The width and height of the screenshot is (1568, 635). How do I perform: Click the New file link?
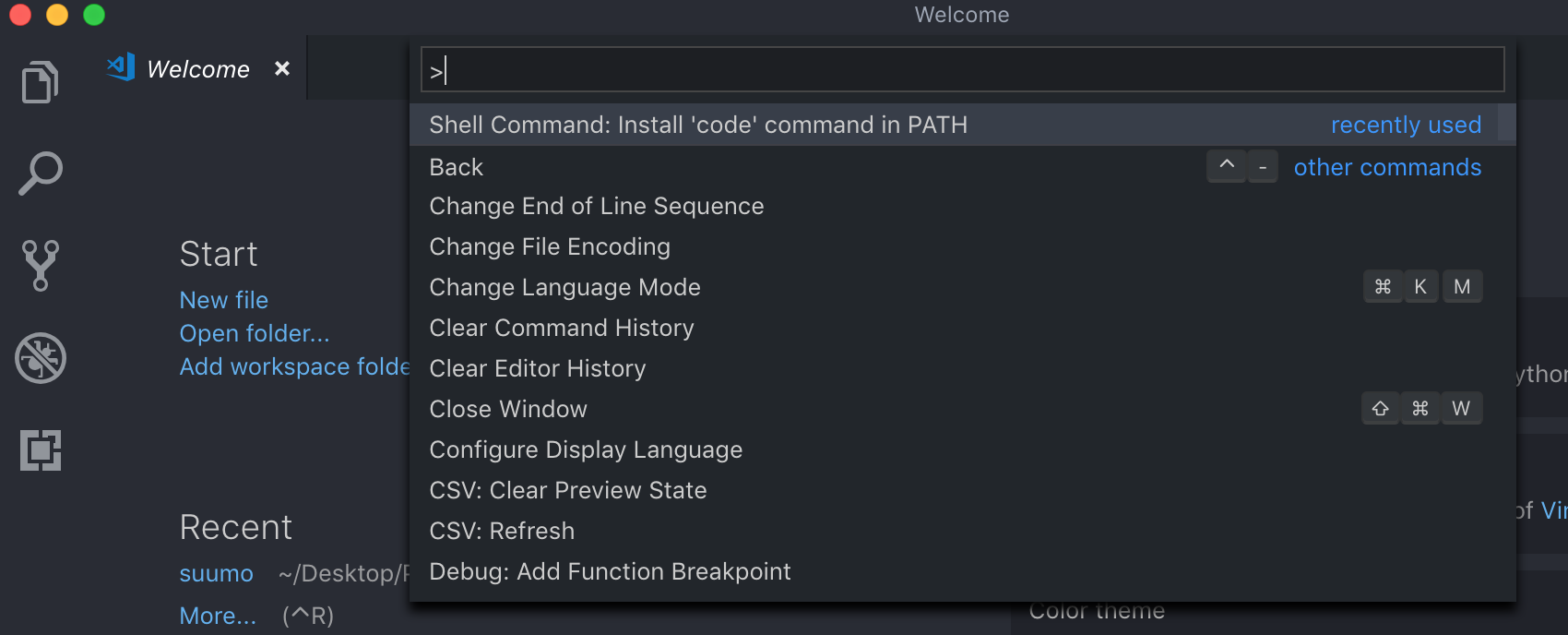click(223, 300)
